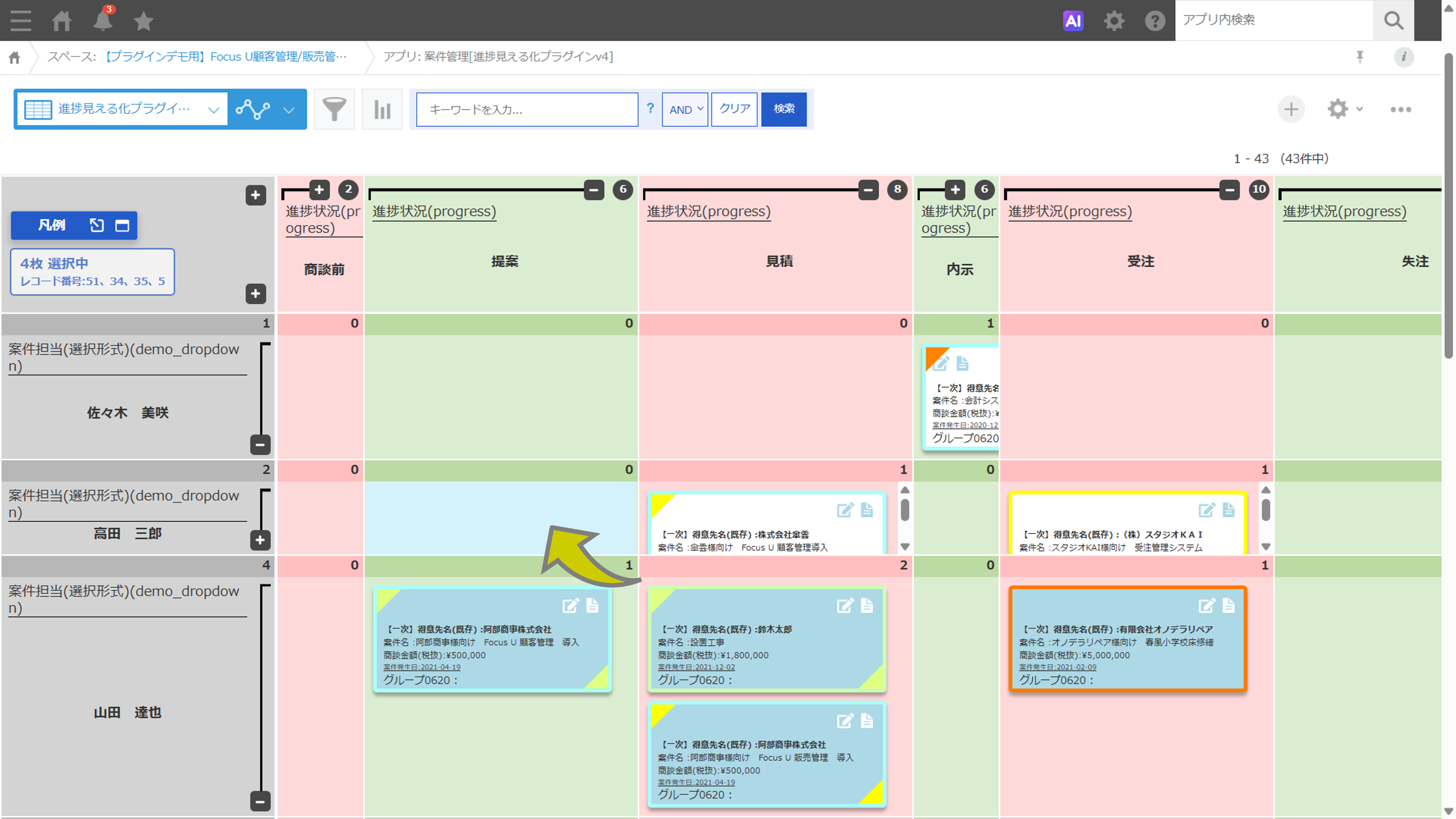Image resolution: width=1456 pixels, height=819 pixels.
Task: Open search help question mark
Action: coord(650,109)
